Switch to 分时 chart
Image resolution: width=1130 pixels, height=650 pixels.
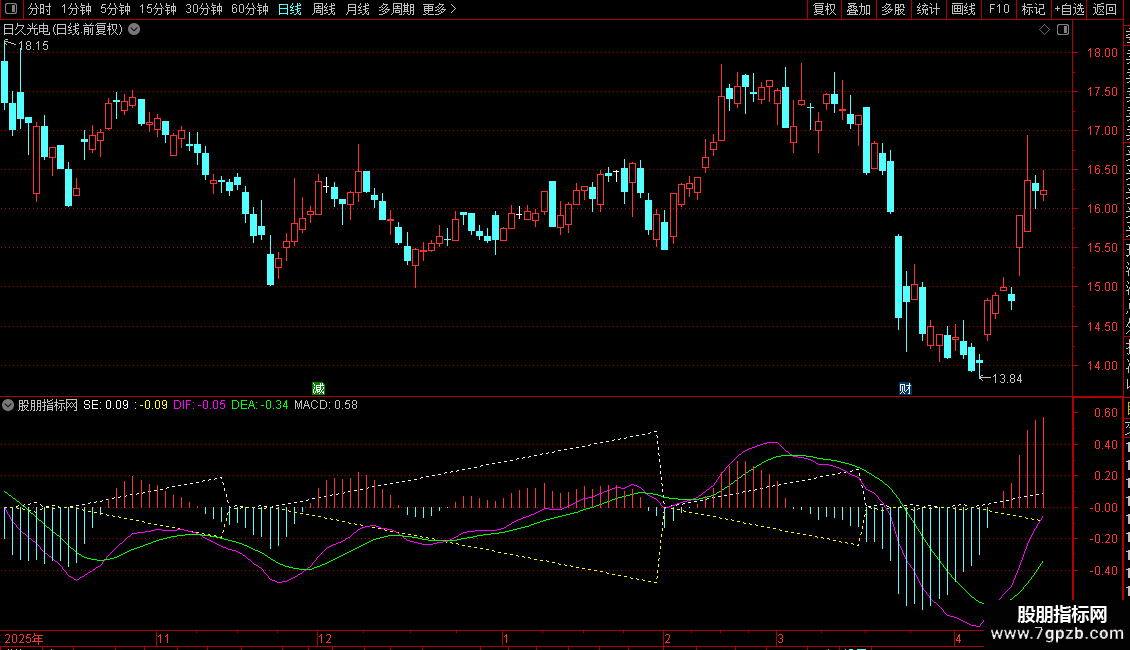tap(40, 9)
